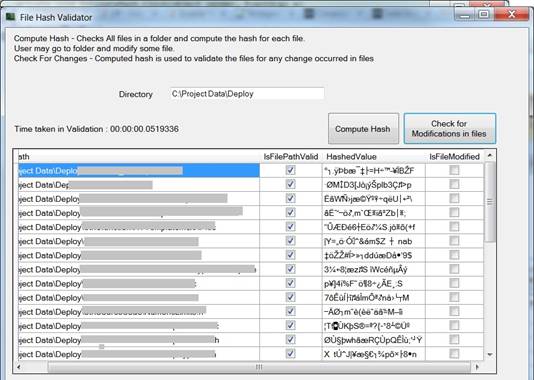Click the vertical scrollbar down arrow
534x380 pixels.
pyautogui.click(x=490, y=355)
